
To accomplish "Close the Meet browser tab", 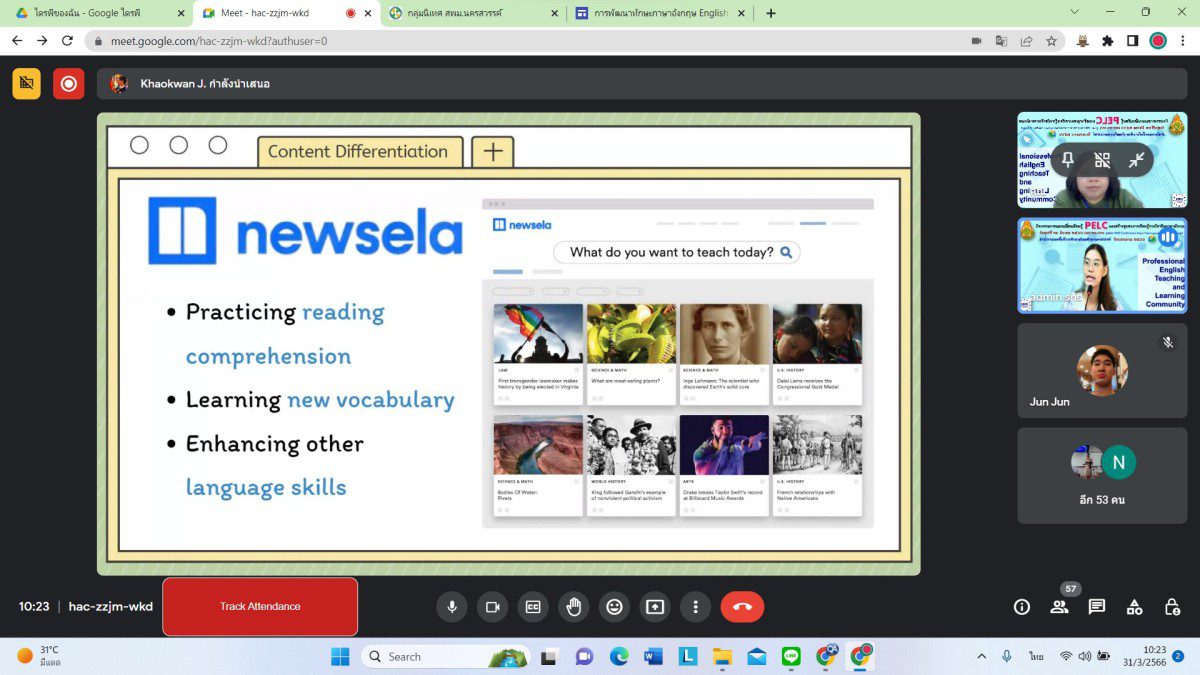I will 368,13.
